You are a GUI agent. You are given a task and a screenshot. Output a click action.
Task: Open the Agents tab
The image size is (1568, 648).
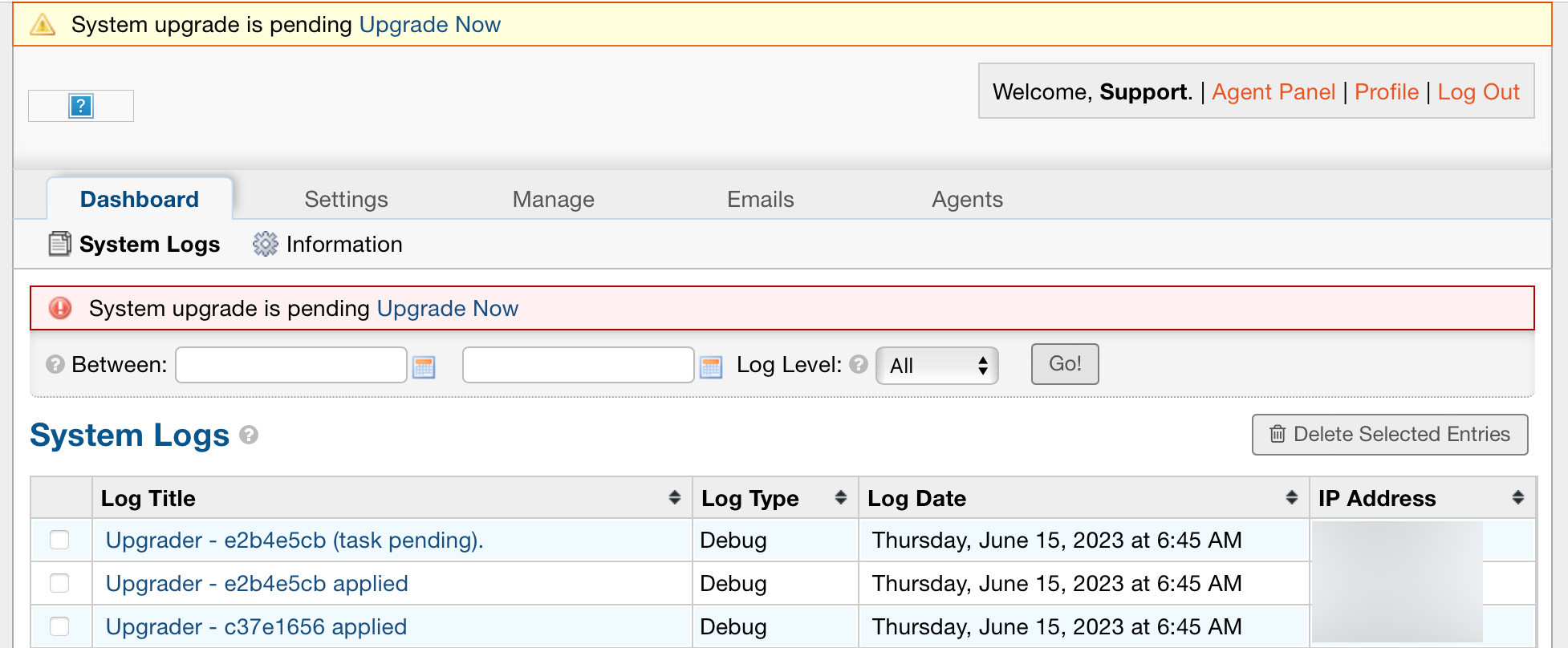click(967, 199)
